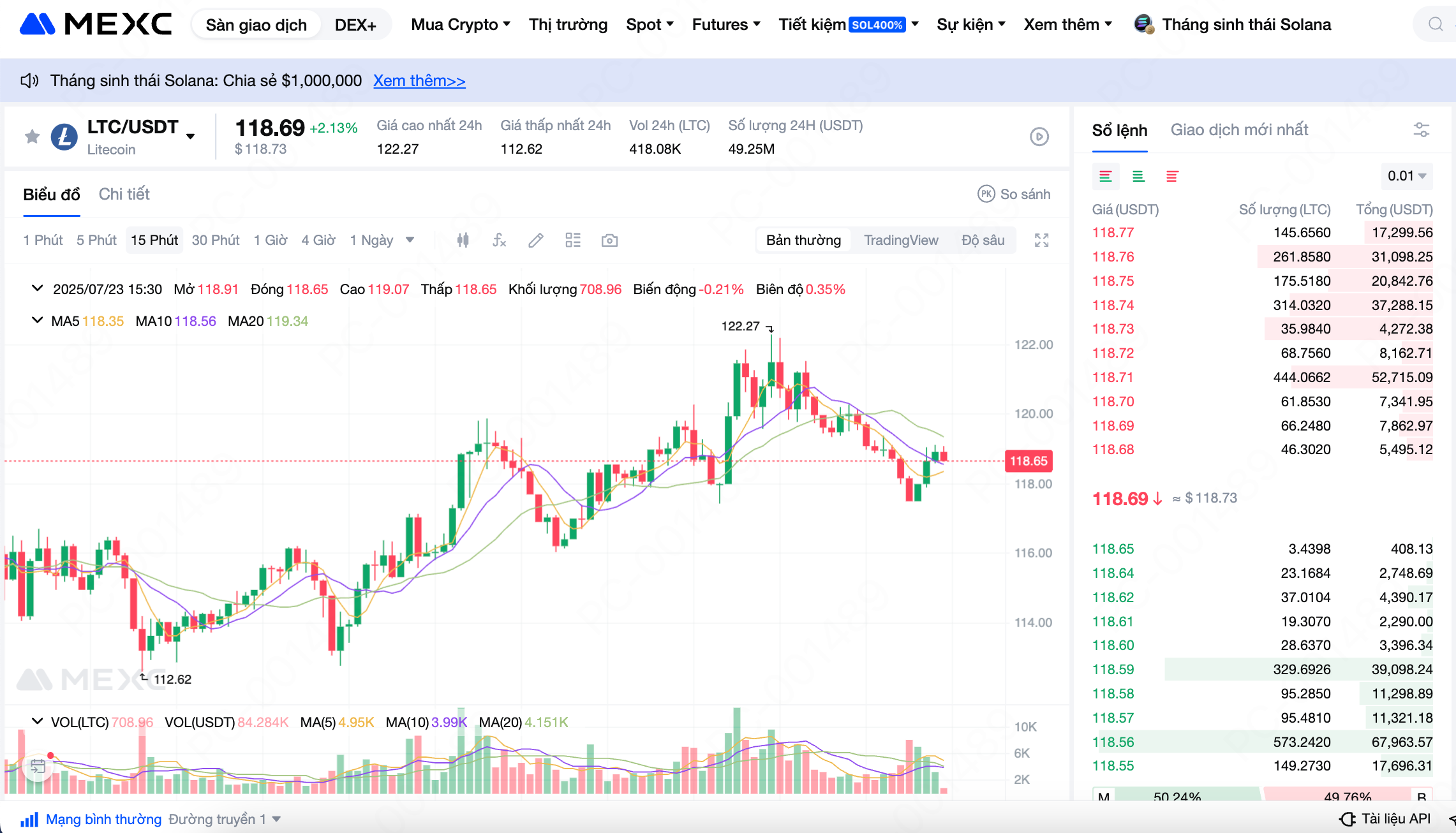The image size is (1456, 833).
Task: Click the network signal bars icon
Action: 29,819
